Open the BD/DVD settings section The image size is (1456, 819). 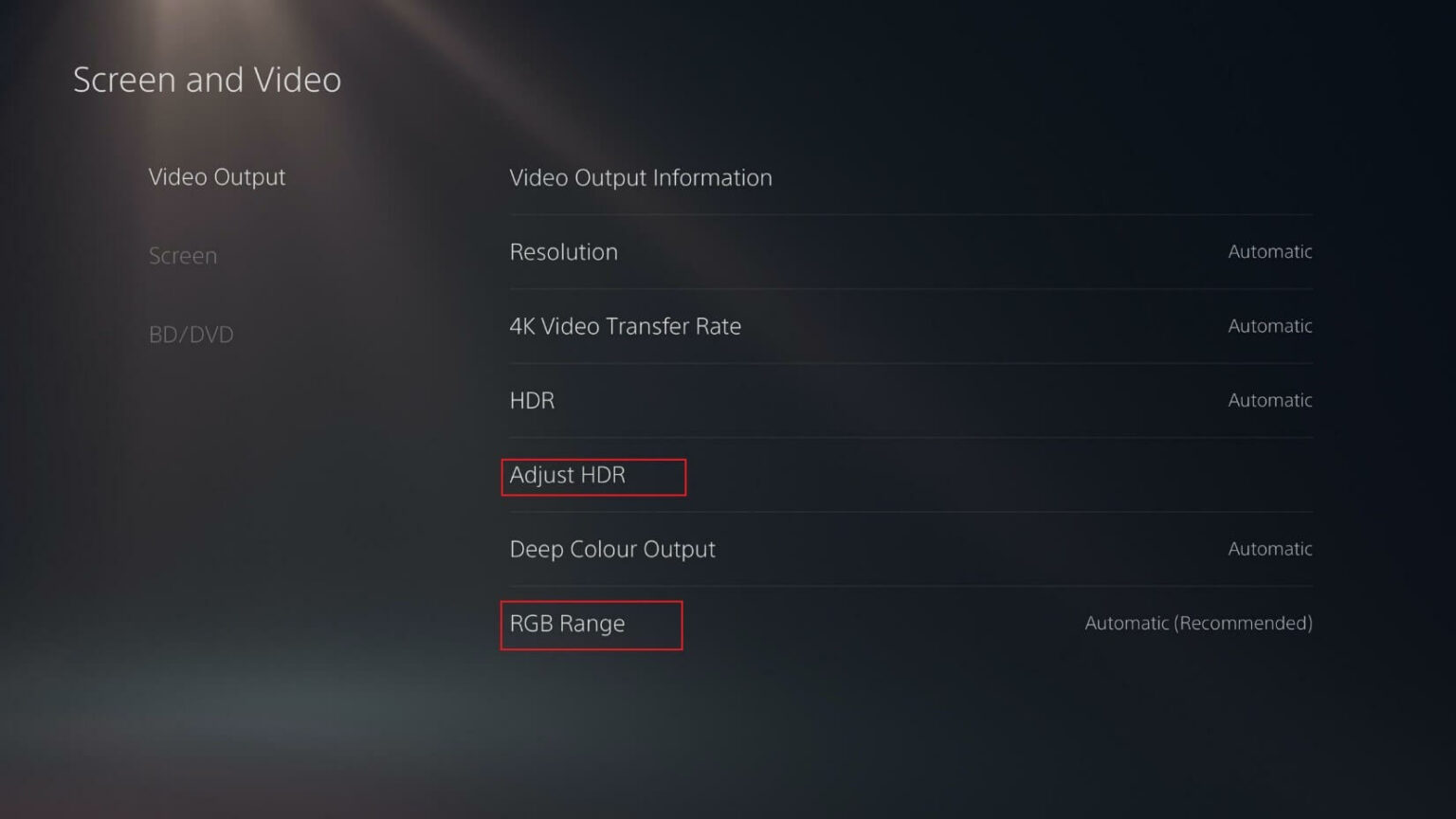tap(191, 334)
